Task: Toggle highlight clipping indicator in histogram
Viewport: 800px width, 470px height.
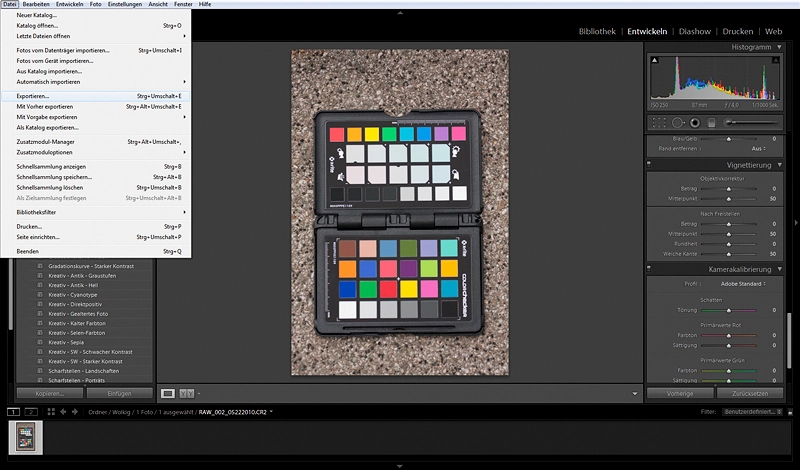Action: (775, 60)
